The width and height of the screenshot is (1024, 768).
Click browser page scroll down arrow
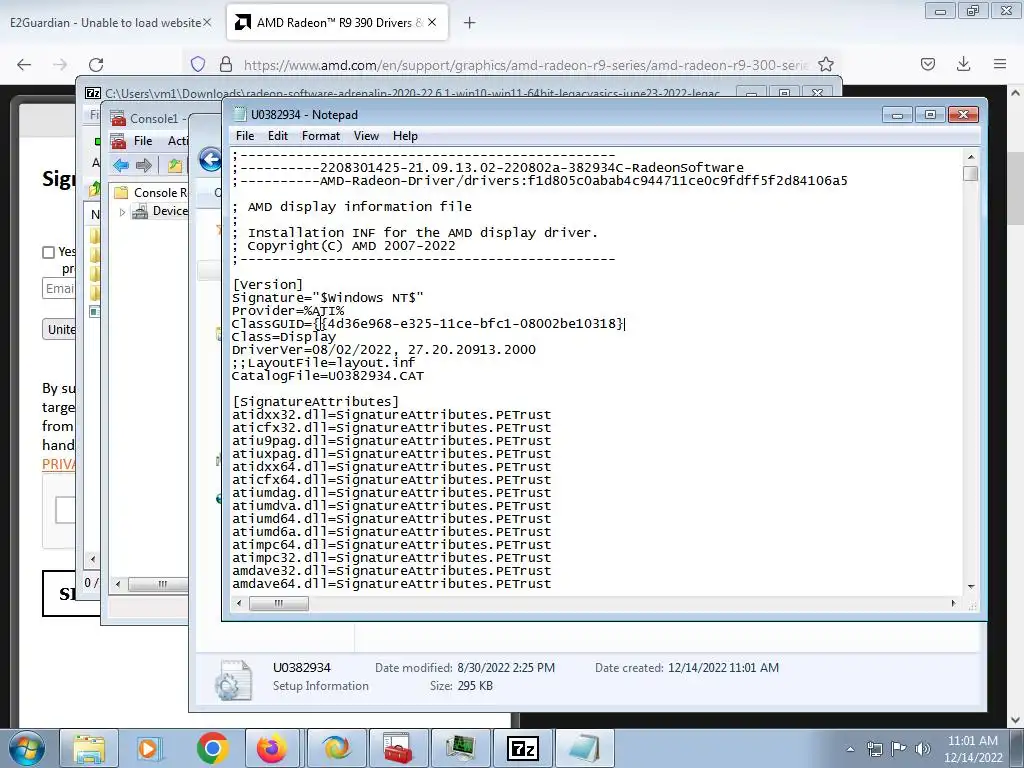tap(1016, 720)
